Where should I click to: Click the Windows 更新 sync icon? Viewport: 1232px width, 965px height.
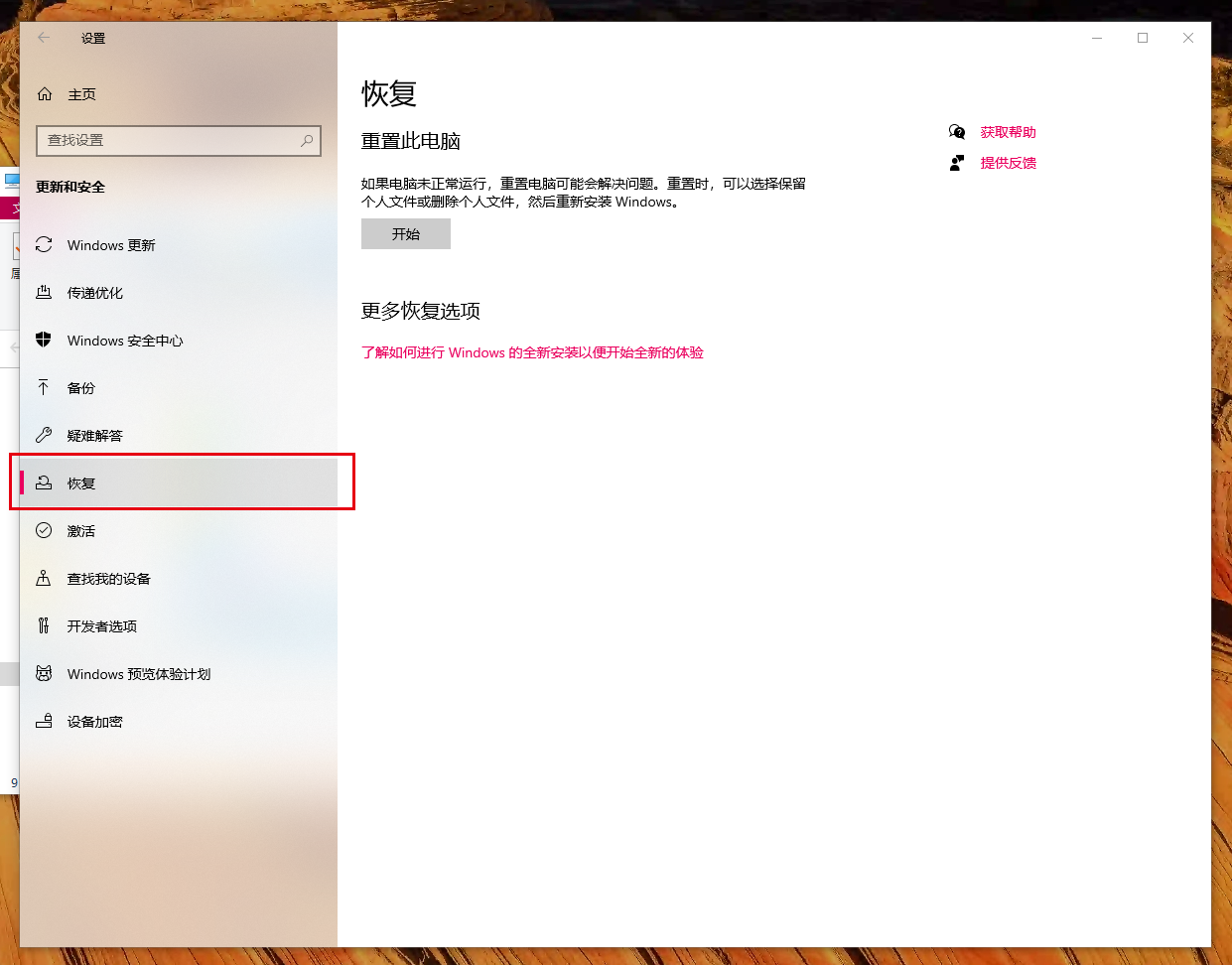44,244
